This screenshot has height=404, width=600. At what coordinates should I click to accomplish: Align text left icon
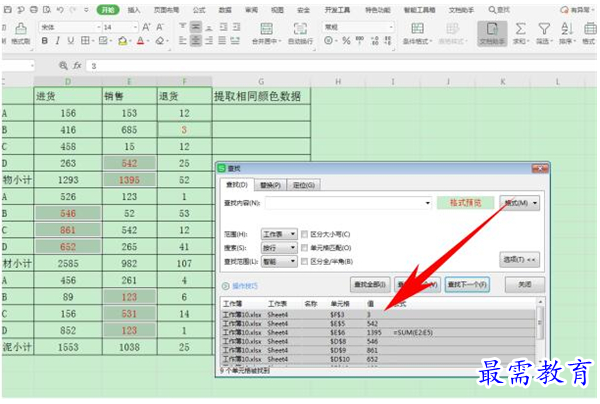[183, 40]
